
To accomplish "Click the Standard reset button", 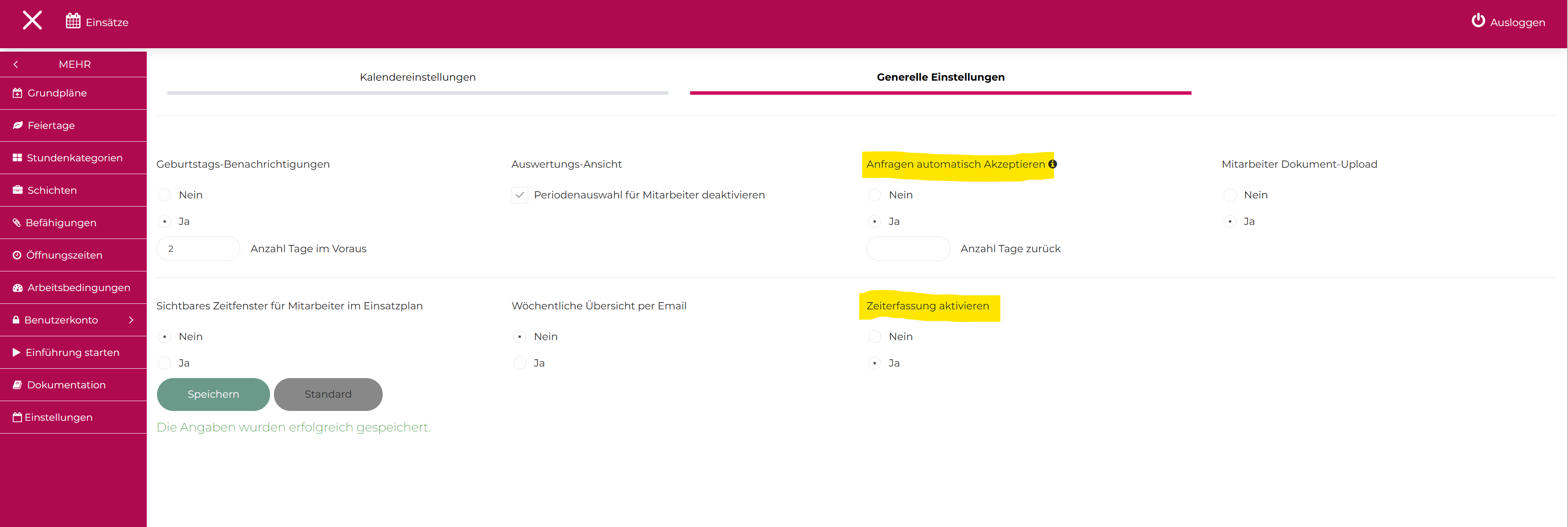I will click(x=328, y=394).
